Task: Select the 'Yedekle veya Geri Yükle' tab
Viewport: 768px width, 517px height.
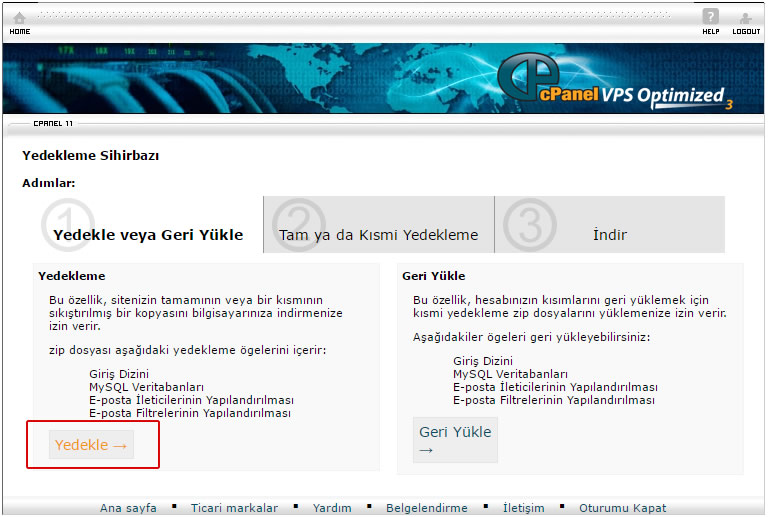Action: point(148,236)
